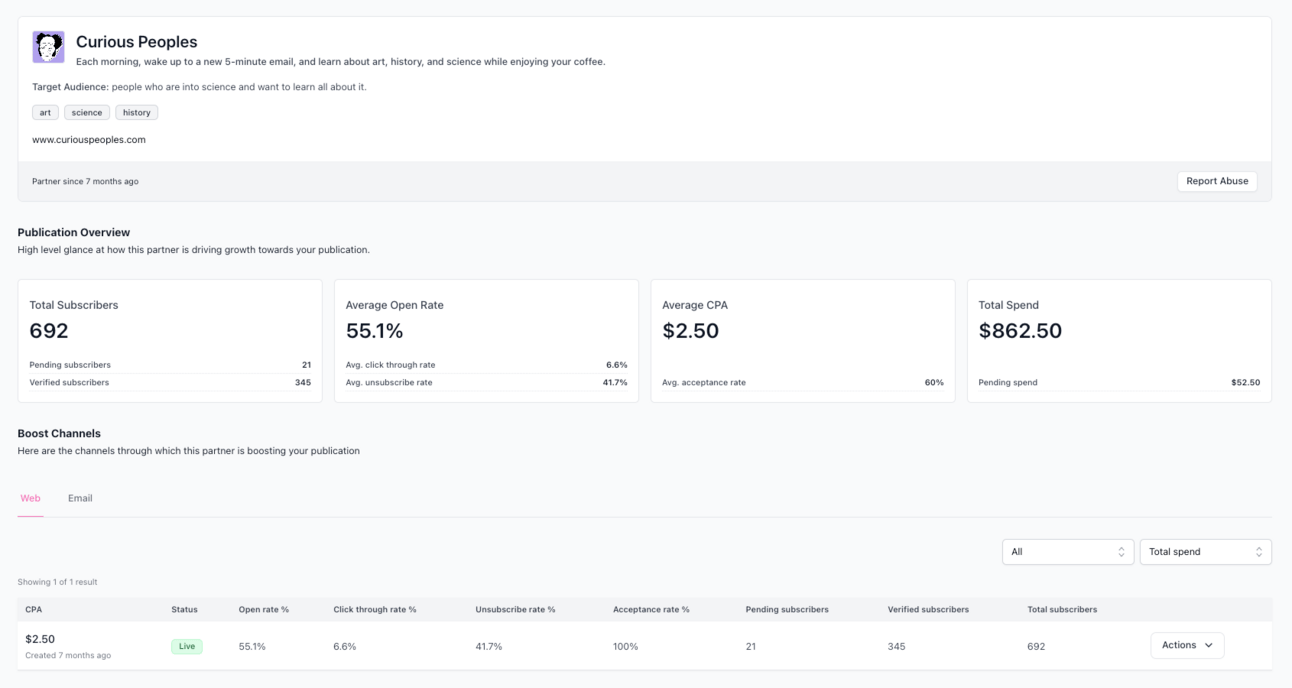Click the Average CPA card
Screen dimensions: 1292x688
coord(803,341)
